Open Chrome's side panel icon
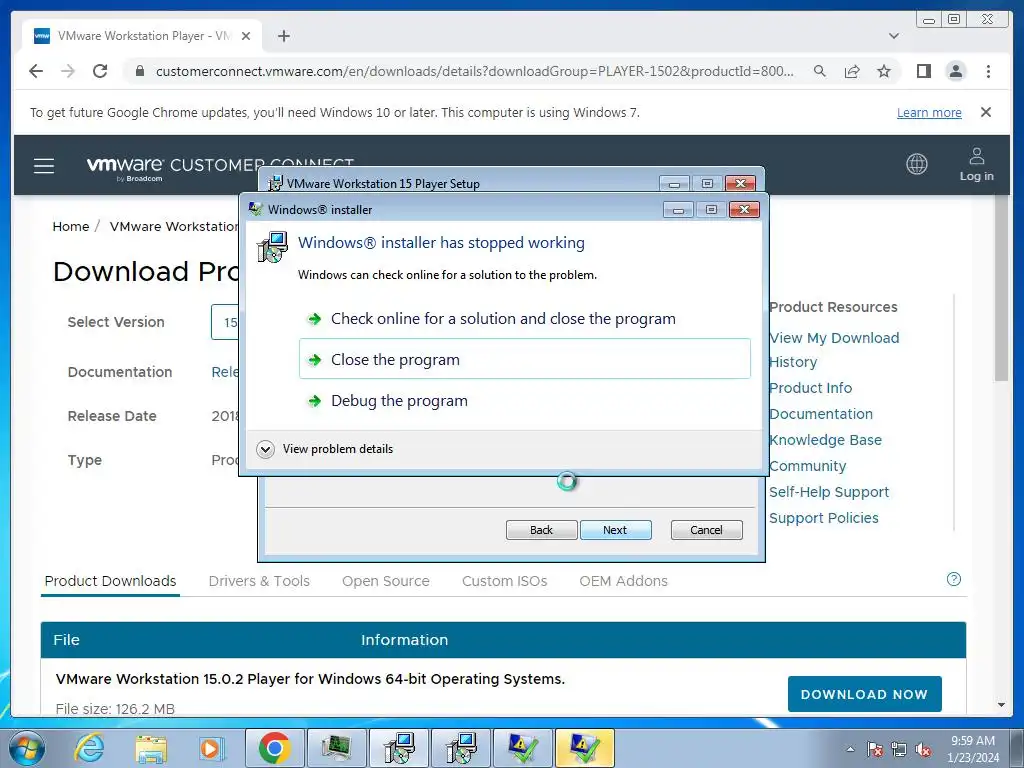The image size is (1024, 768). 923,71
